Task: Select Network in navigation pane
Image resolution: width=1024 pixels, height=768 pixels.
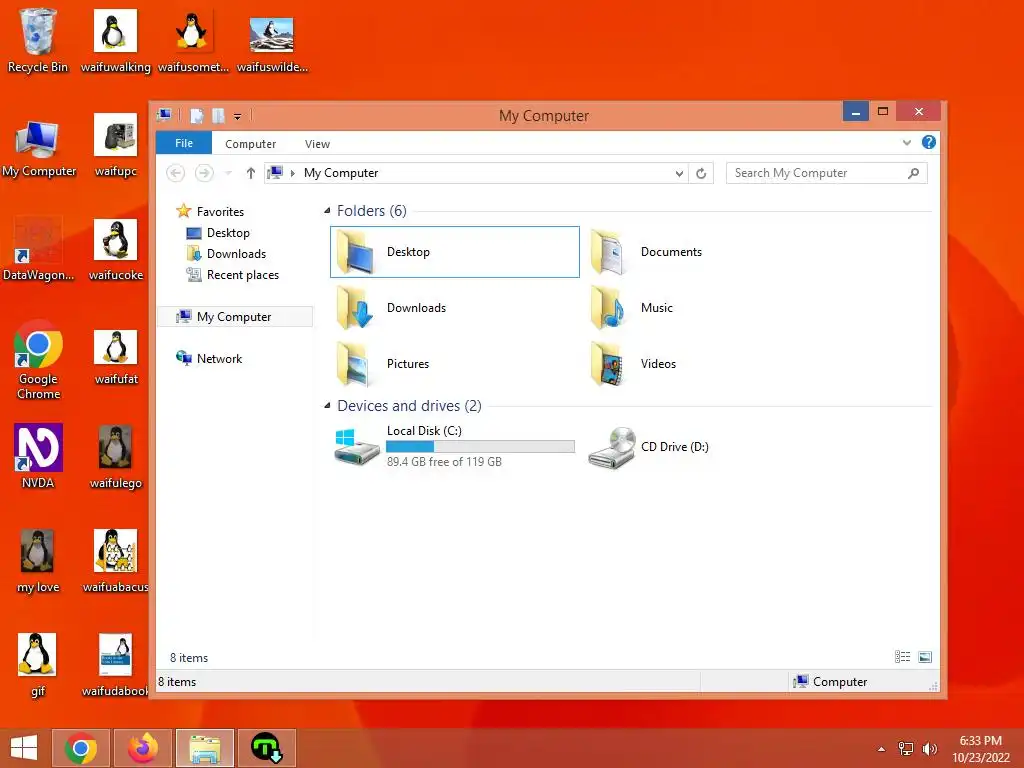Action: click(x=209, y=359)
